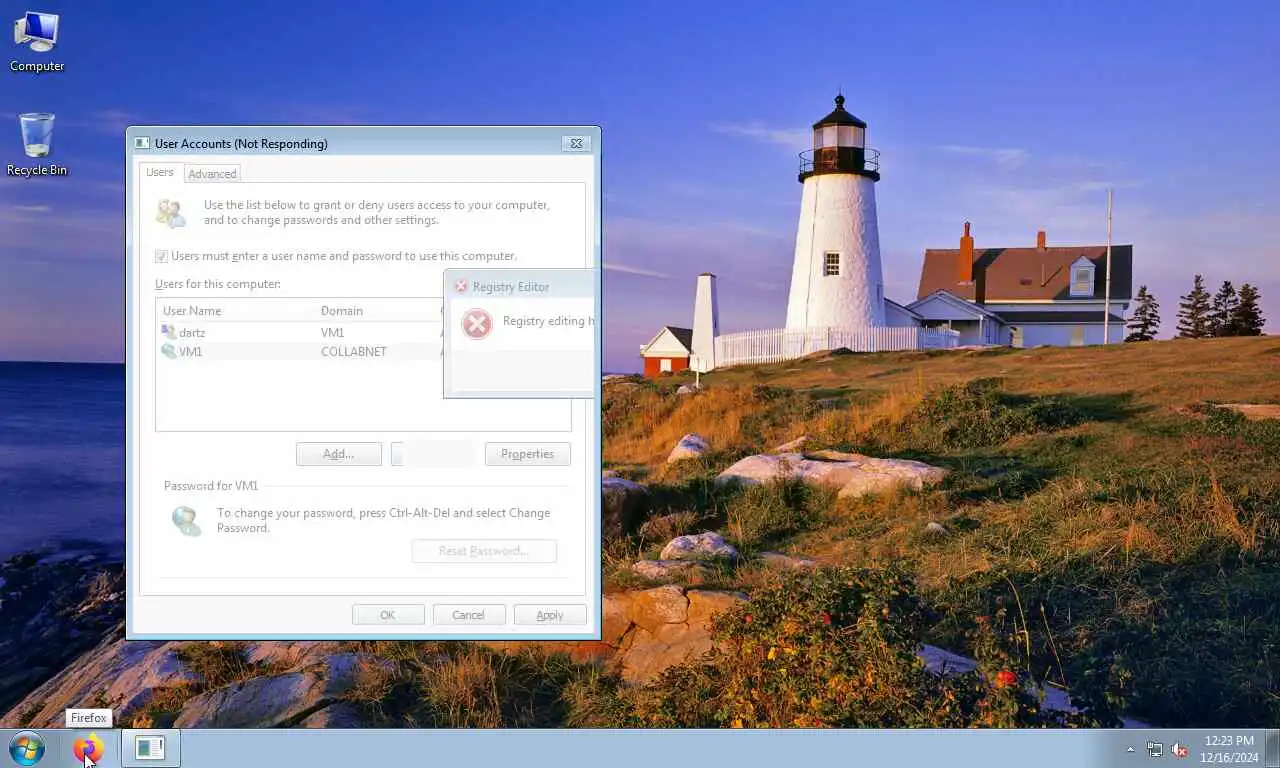Launch Firefox from the taskbar

click(x=88, y=748)
